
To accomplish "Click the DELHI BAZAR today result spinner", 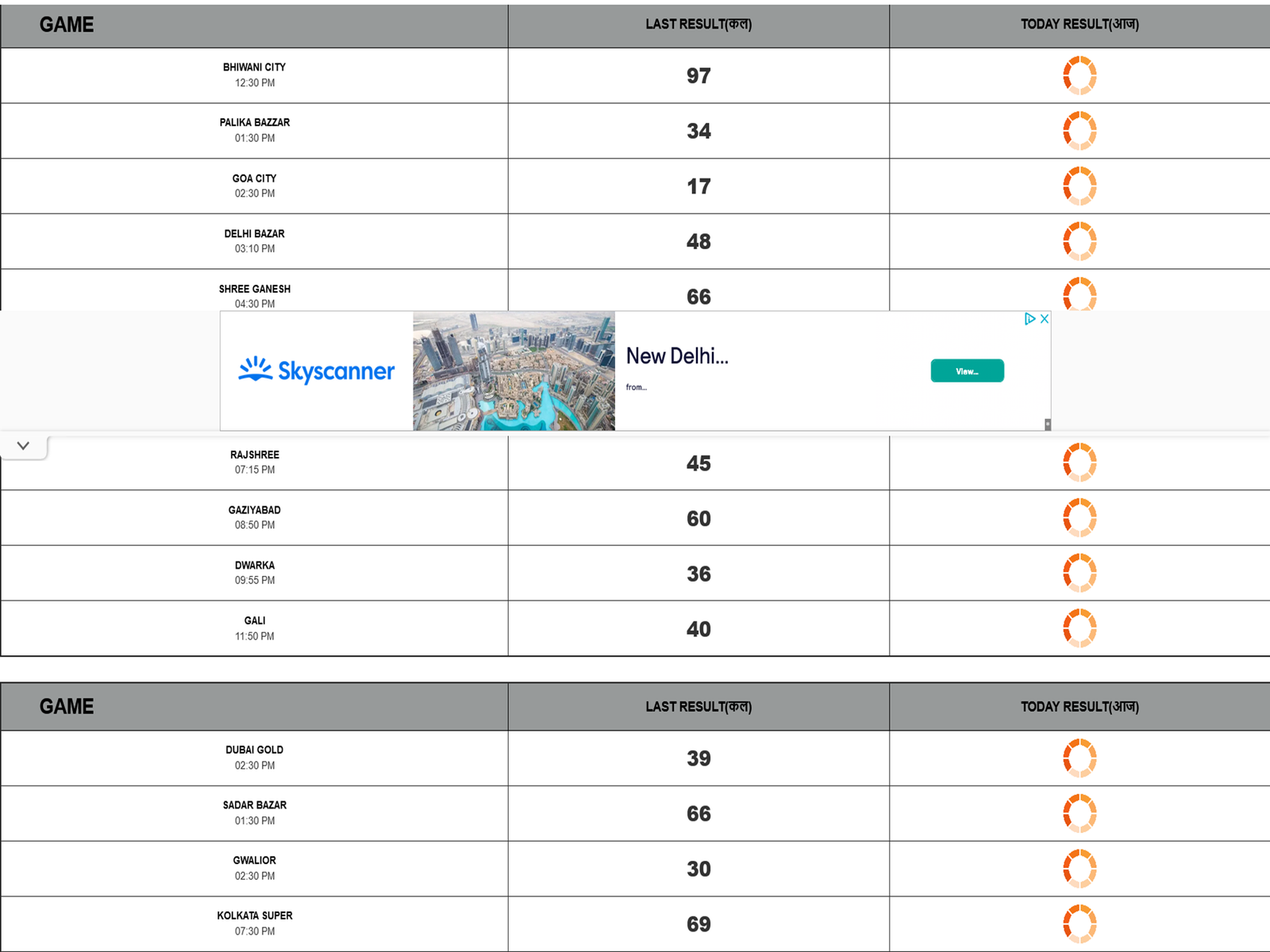I will pos(1079,241).
